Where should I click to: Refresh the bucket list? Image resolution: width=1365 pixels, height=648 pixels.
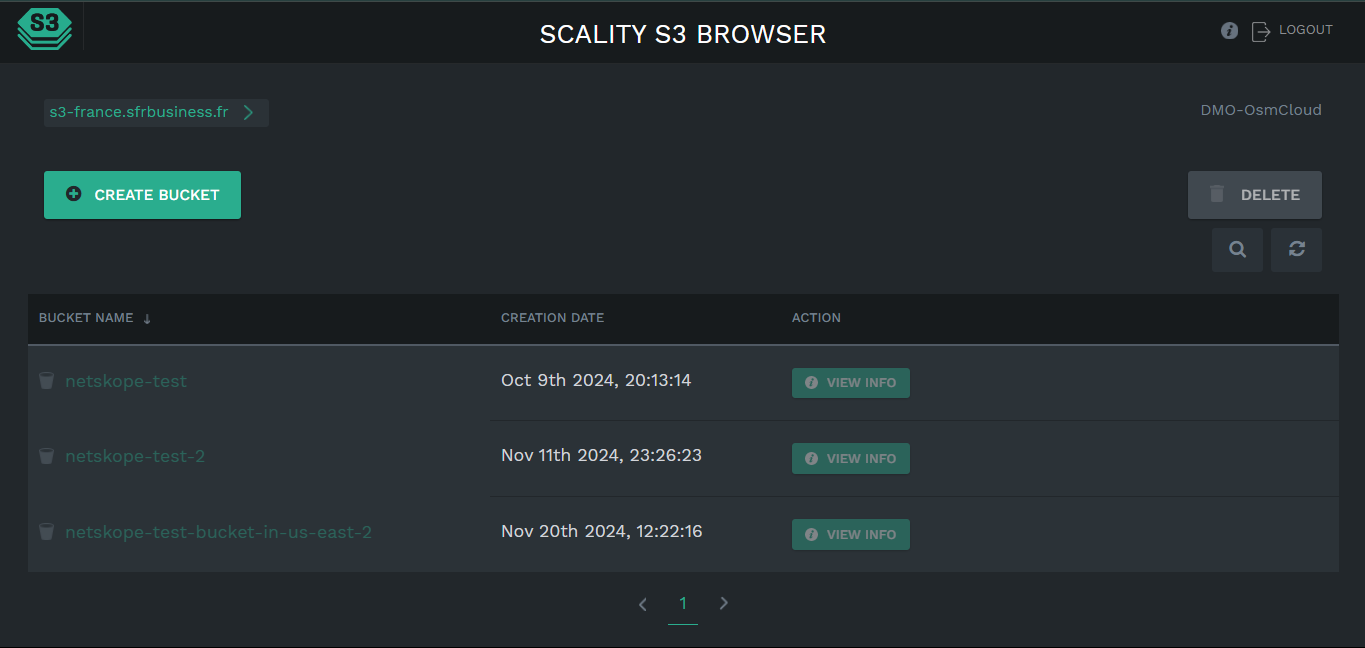(x=1296, y=250)
